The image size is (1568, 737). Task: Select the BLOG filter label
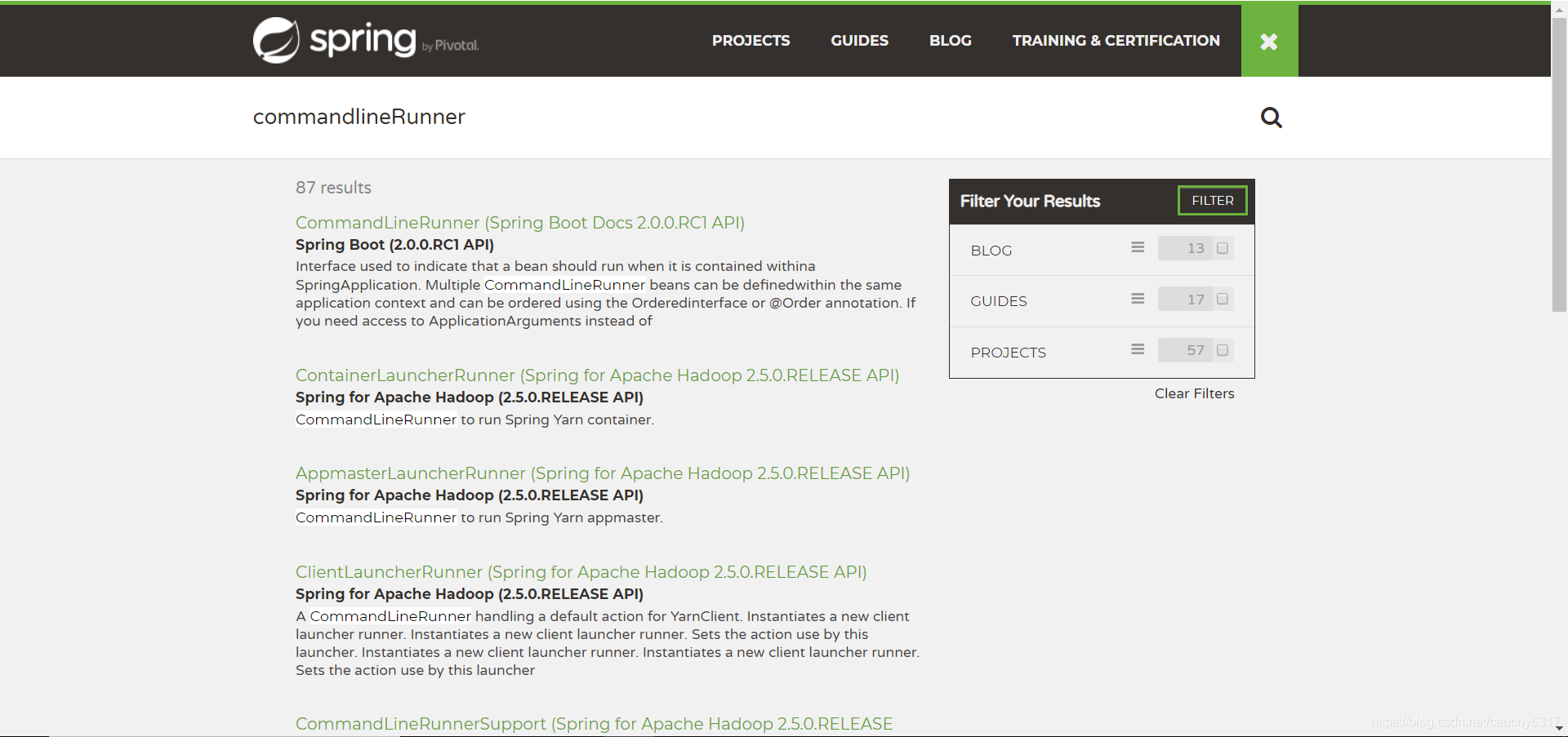point(991,251)
